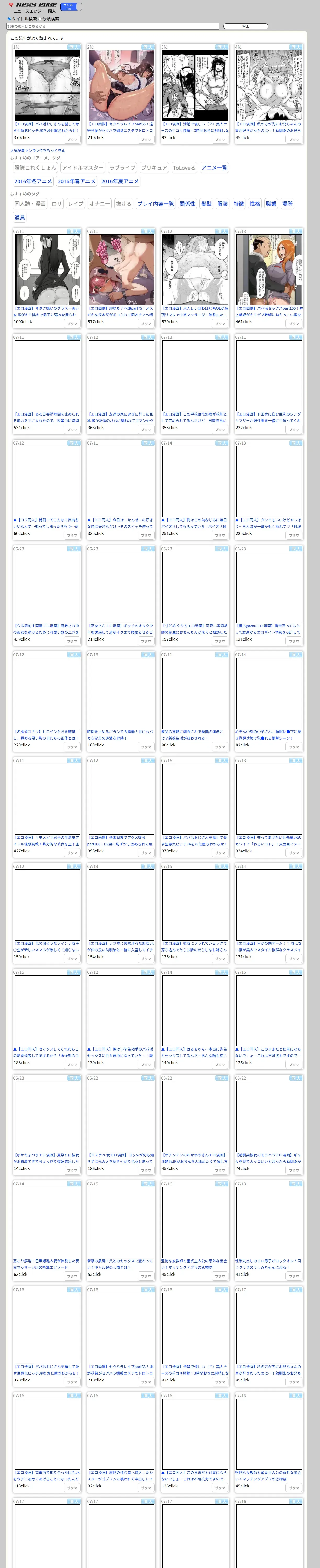320x1568 pixels.
Task: Click the 163click count text
Action: (95, 745)
